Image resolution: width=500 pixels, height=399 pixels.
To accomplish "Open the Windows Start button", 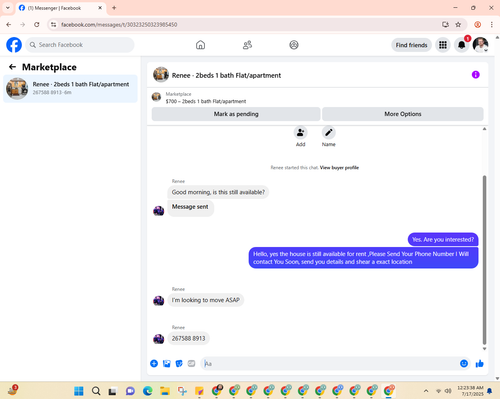I will click(79, 391).
